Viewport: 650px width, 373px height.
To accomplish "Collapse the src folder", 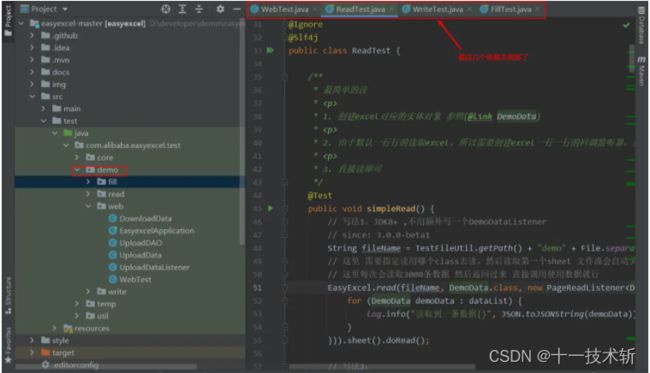I will [x=32, y=97].
